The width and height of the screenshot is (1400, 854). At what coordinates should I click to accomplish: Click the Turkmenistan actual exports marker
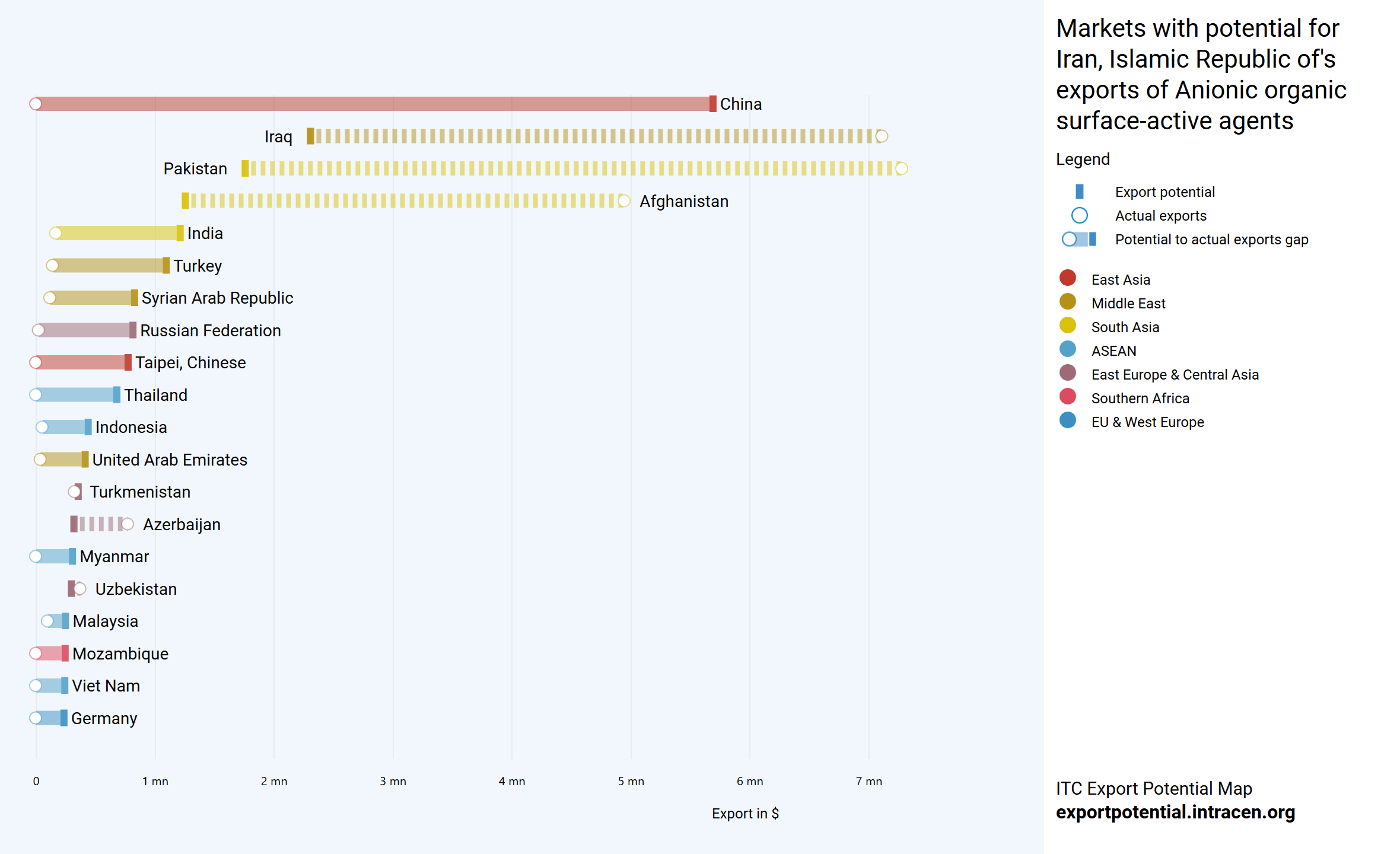74,492
